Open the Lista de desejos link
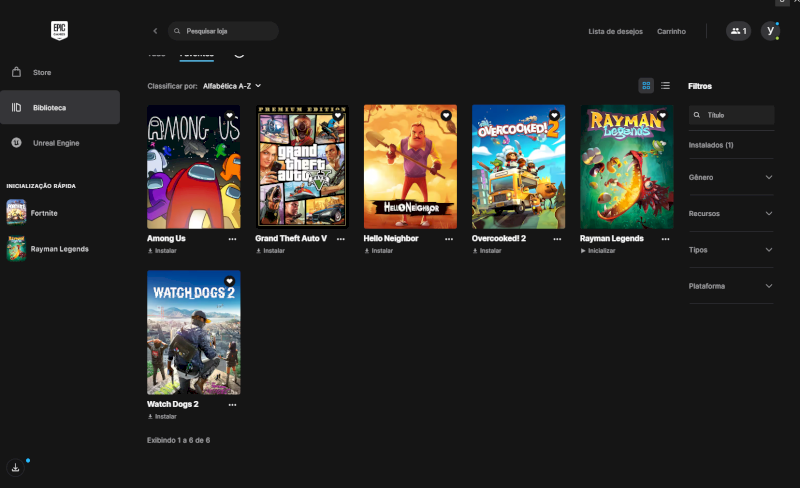The image size is (800, 488). 615,31
